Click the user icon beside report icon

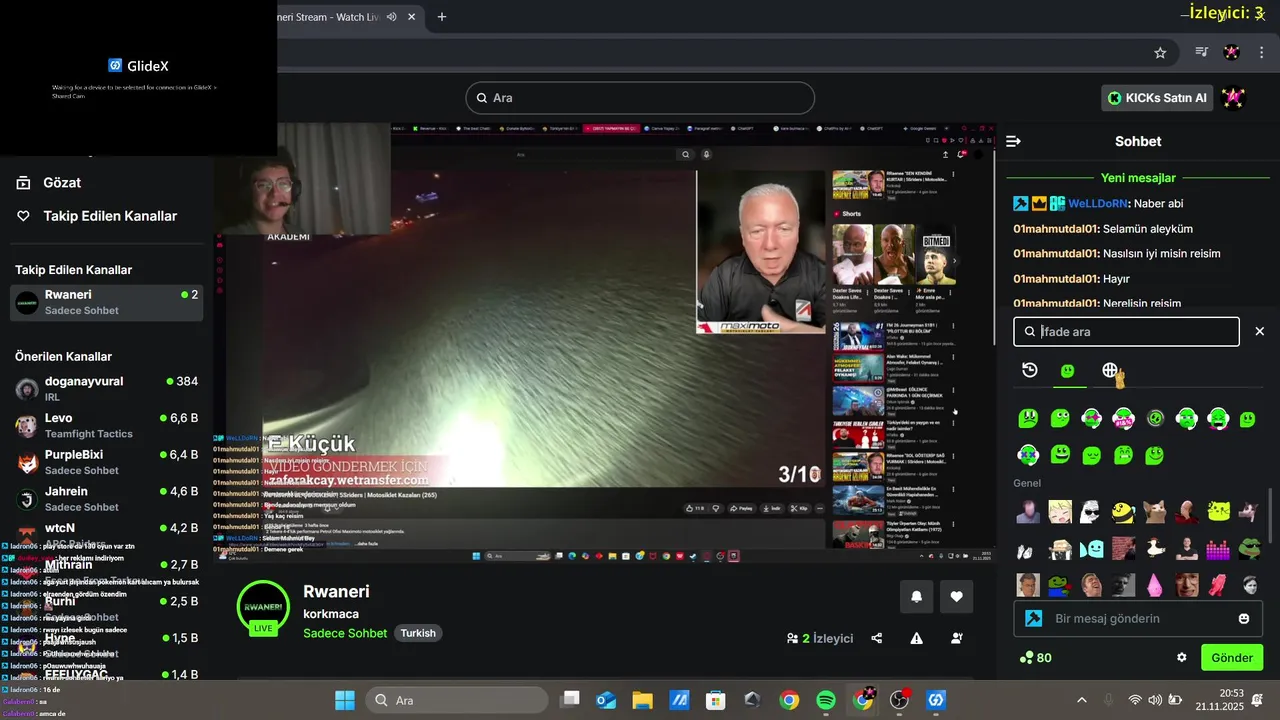[957, 638]
